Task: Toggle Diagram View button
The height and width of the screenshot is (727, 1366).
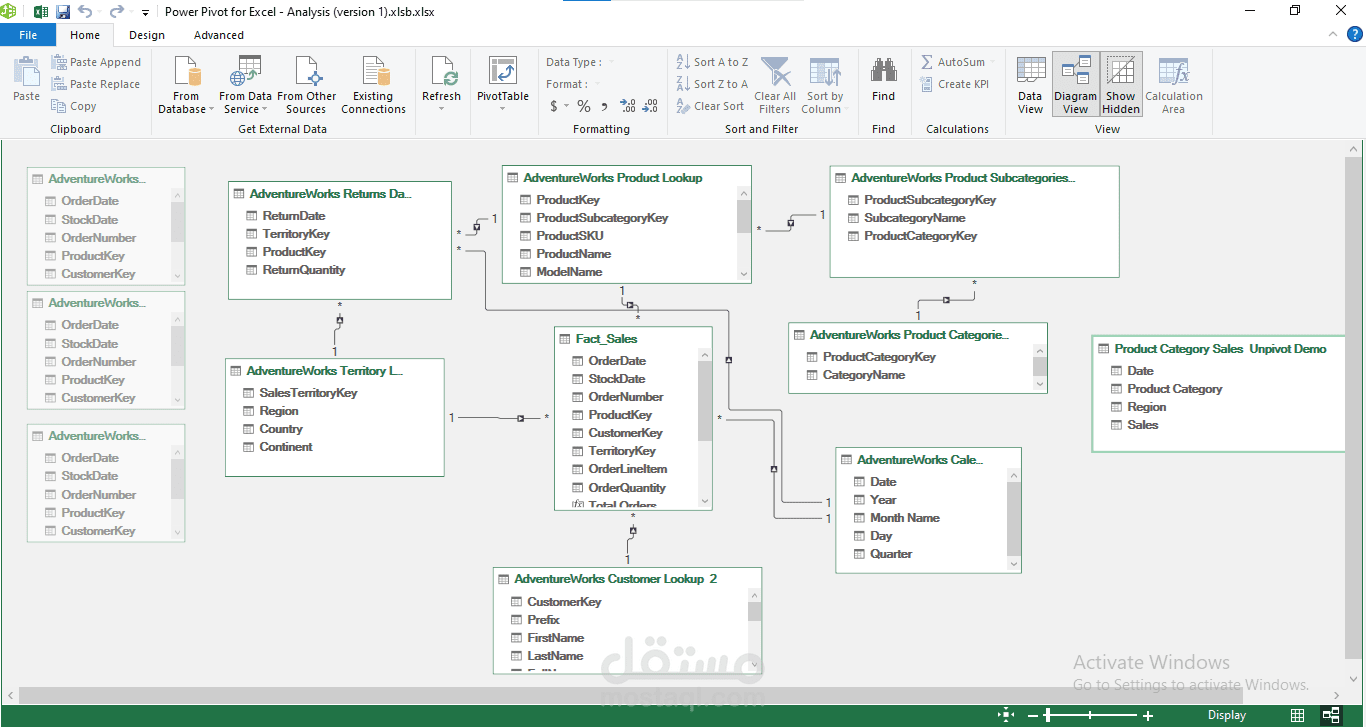Action: [1076, 84]
